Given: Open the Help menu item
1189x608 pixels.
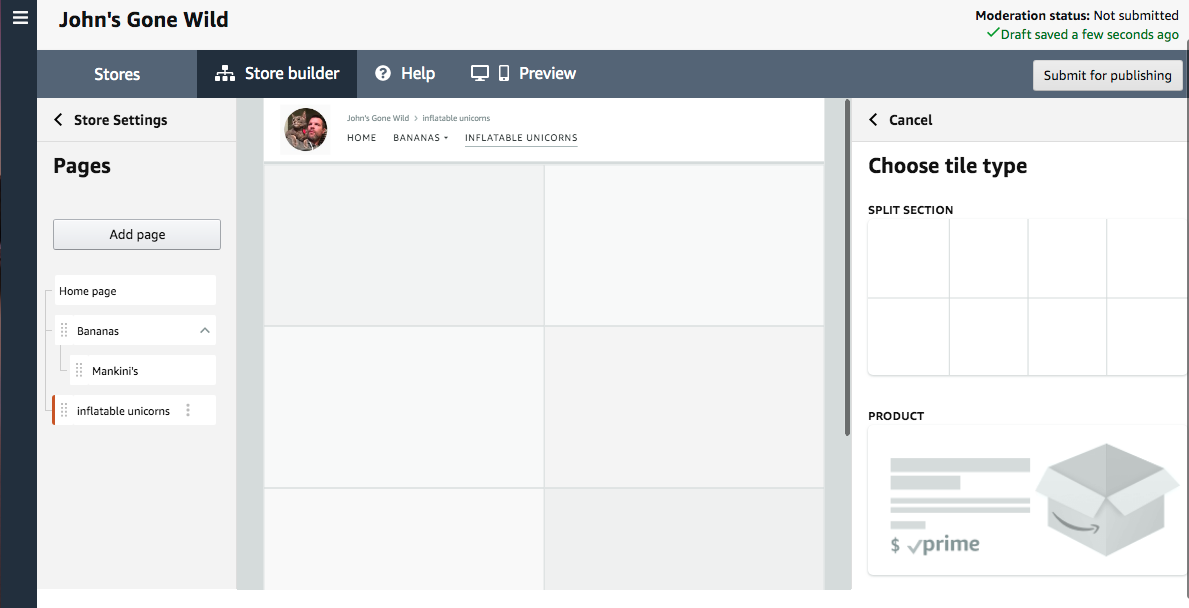Looking at the screenshot, I should pyautogui.click(x=405, y=74).
